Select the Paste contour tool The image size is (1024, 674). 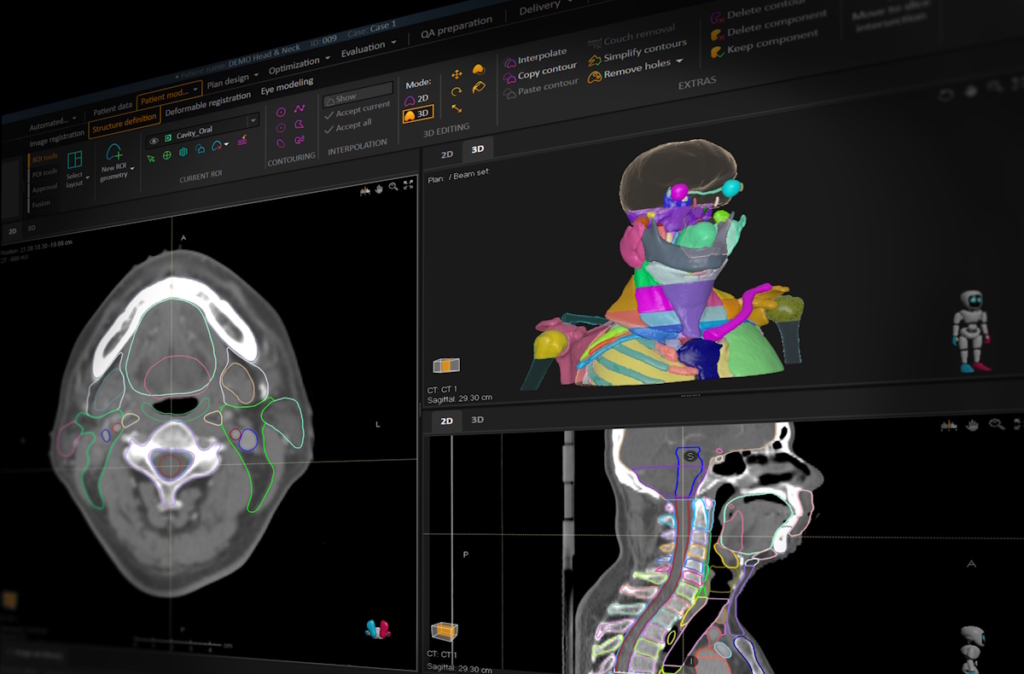click(x=512, y=91)
